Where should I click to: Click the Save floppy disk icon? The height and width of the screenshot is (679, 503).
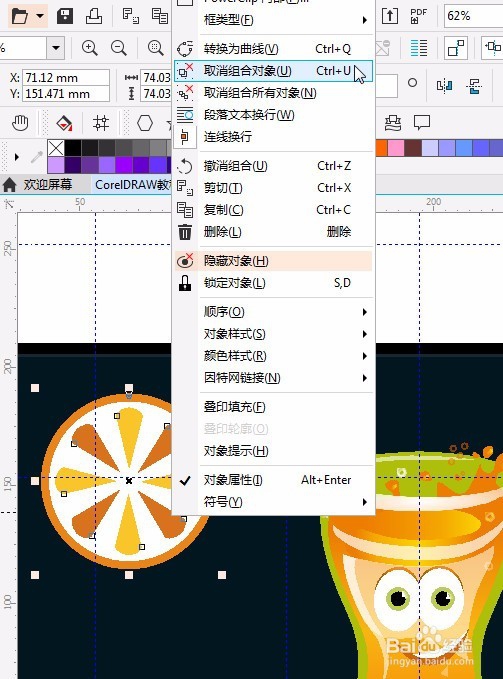click(x=65, y=16)
